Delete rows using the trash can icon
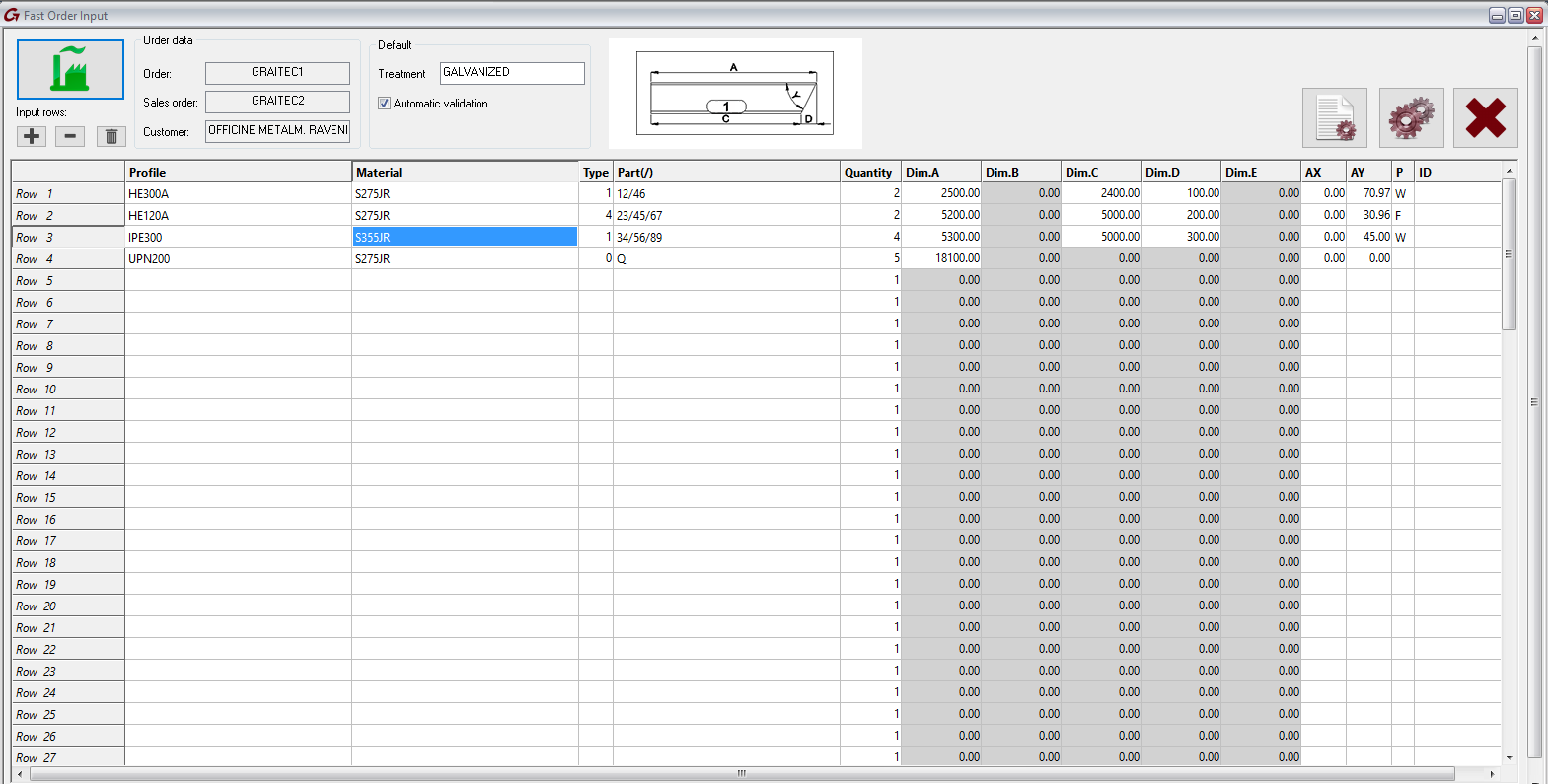The image size is (1548, 784). (x=111, y=136)
